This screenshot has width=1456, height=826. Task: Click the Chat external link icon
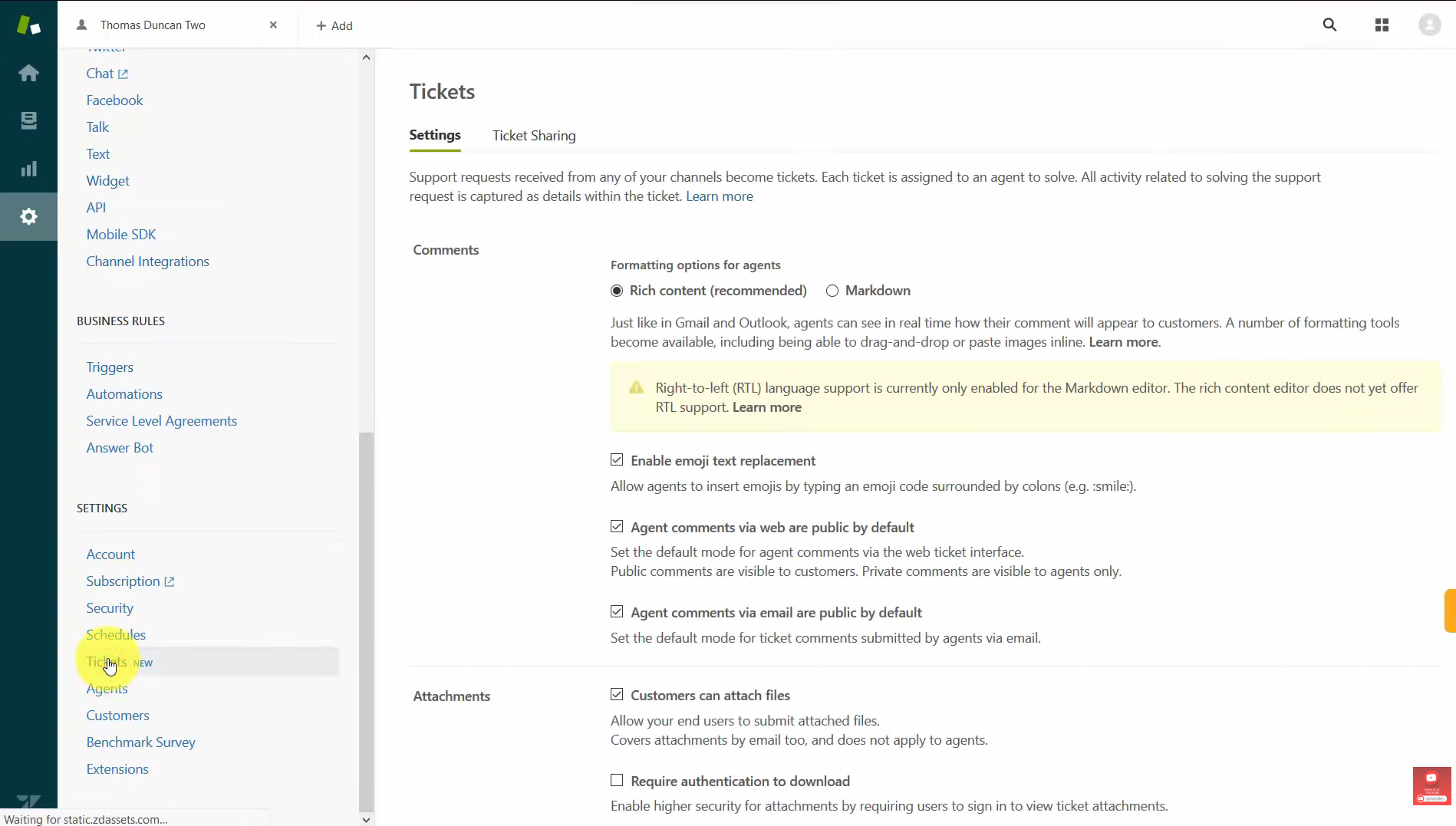tap(123, 74)
